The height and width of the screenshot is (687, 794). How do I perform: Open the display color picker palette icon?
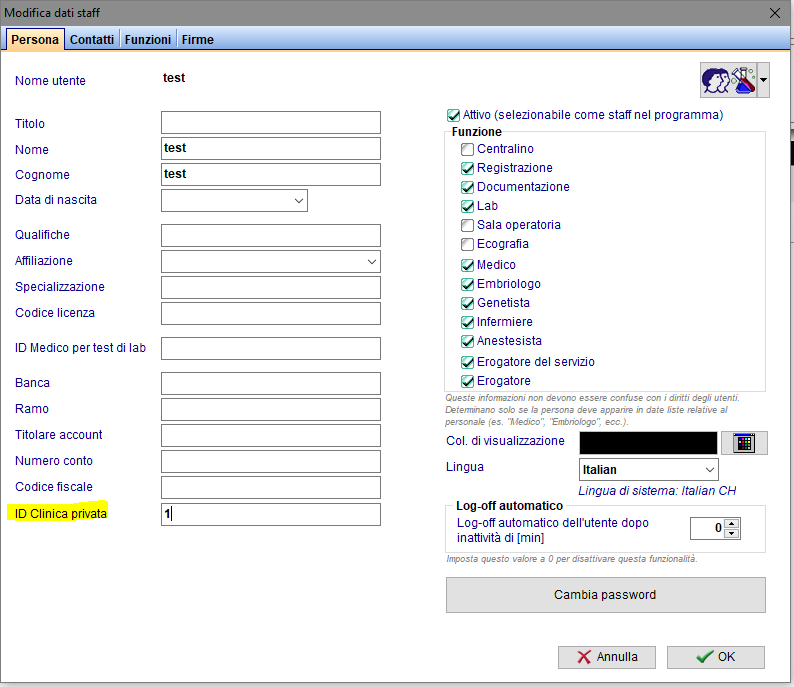pos(744,443)
